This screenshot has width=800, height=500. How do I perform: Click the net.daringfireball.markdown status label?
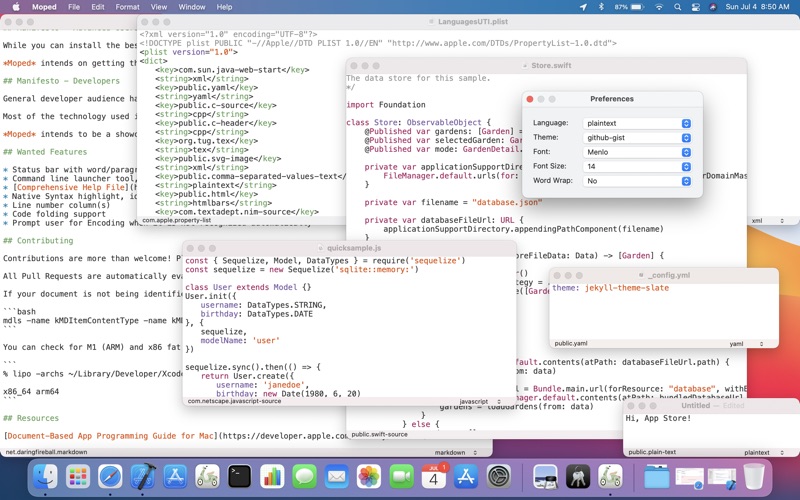46,452
